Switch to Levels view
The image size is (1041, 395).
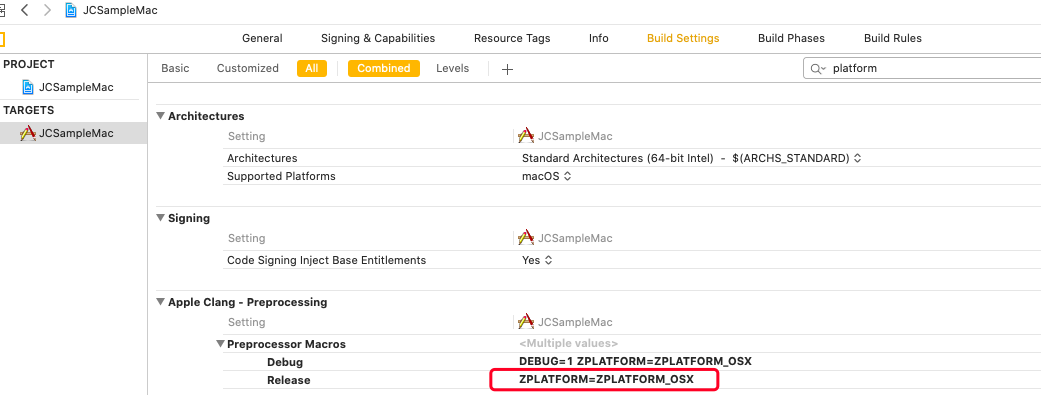pos(453,68)
